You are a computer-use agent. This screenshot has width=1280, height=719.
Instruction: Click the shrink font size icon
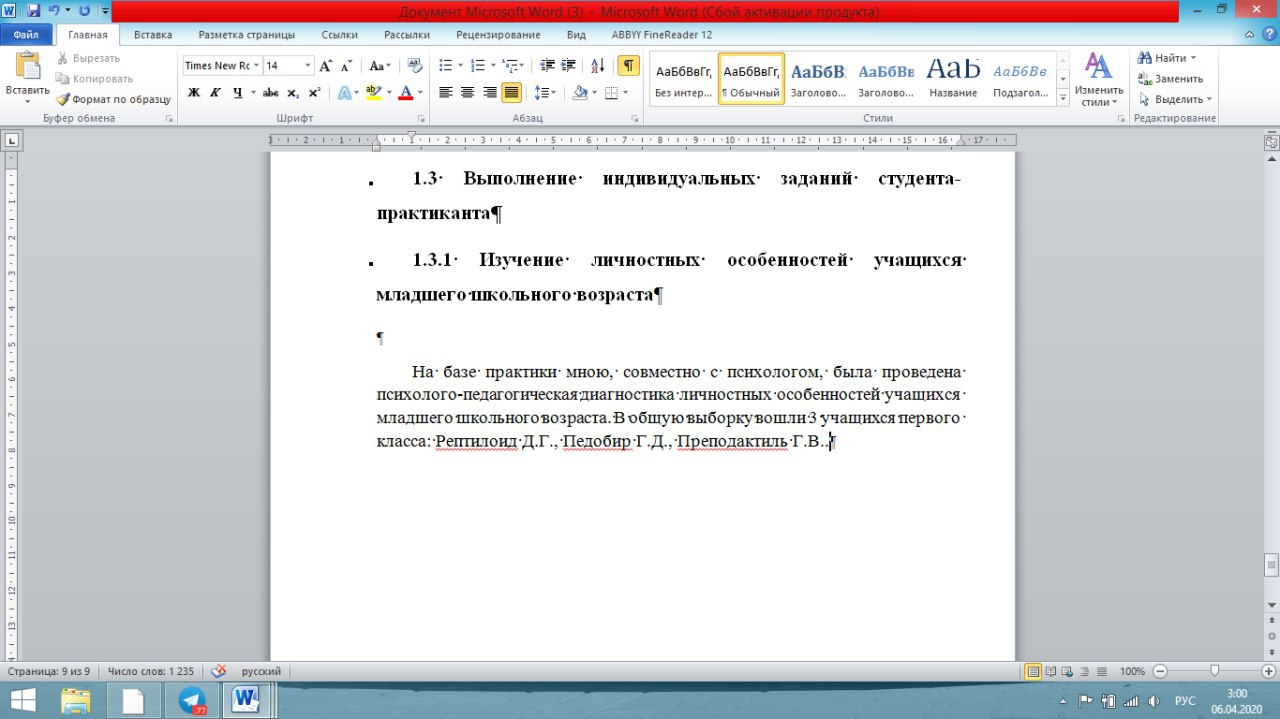(x=347, y=66)
